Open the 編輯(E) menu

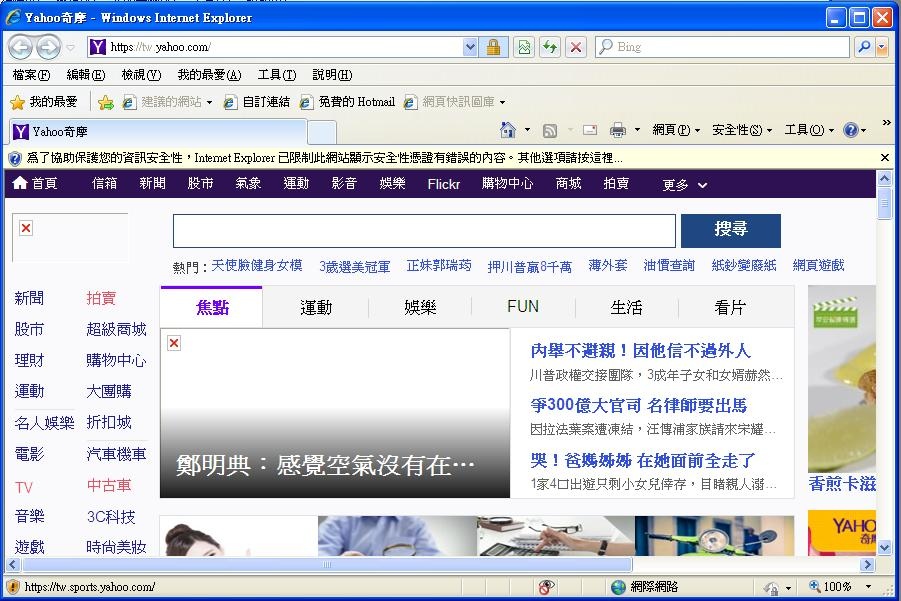pos(86,75)
